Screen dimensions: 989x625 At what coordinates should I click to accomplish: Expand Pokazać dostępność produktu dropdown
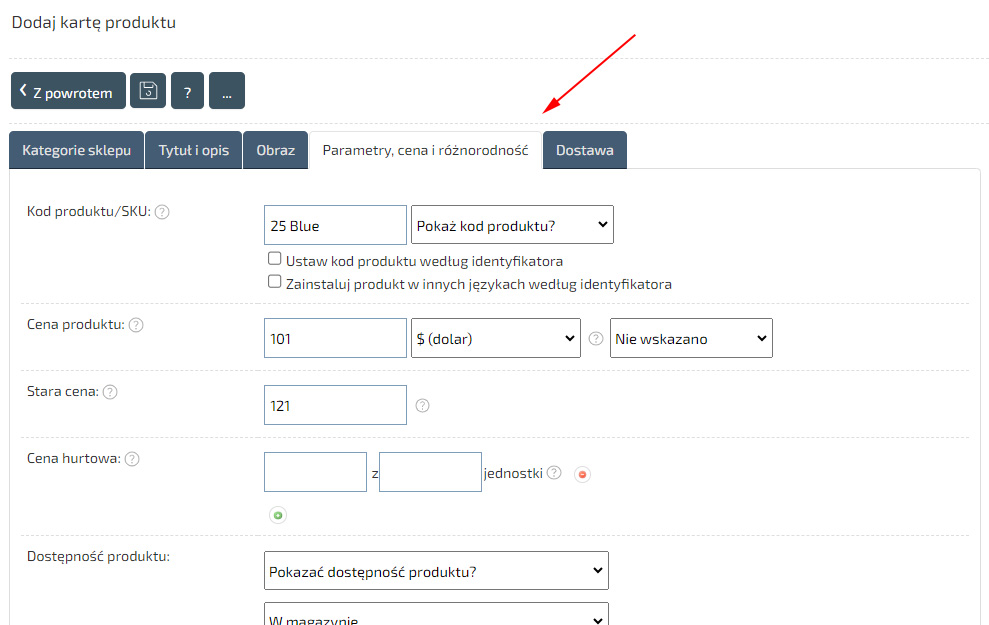click(x=436, y=570)
